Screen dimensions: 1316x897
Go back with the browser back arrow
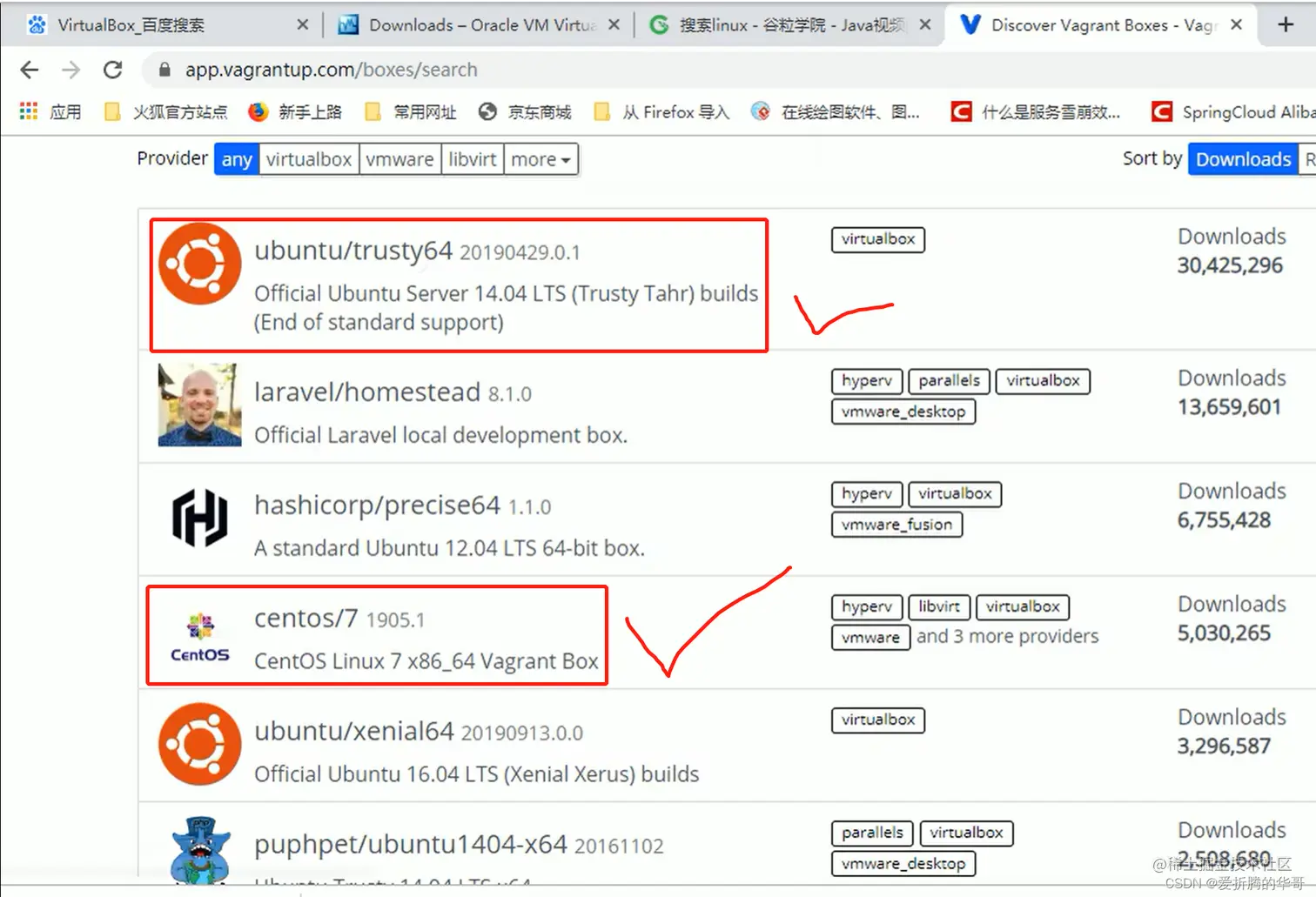coord(30,70)
